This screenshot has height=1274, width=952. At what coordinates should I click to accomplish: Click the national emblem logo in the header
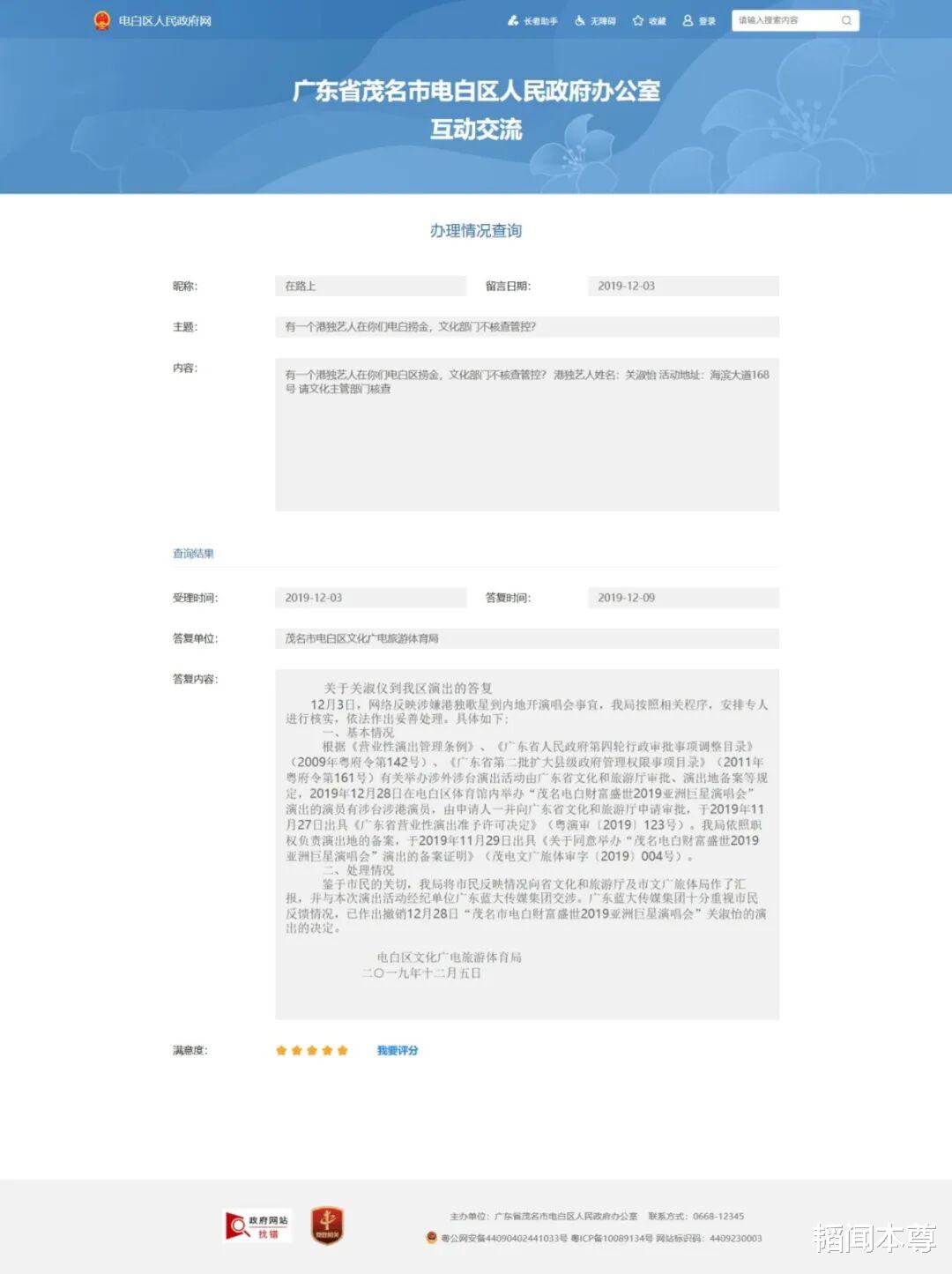coord(100,19)
